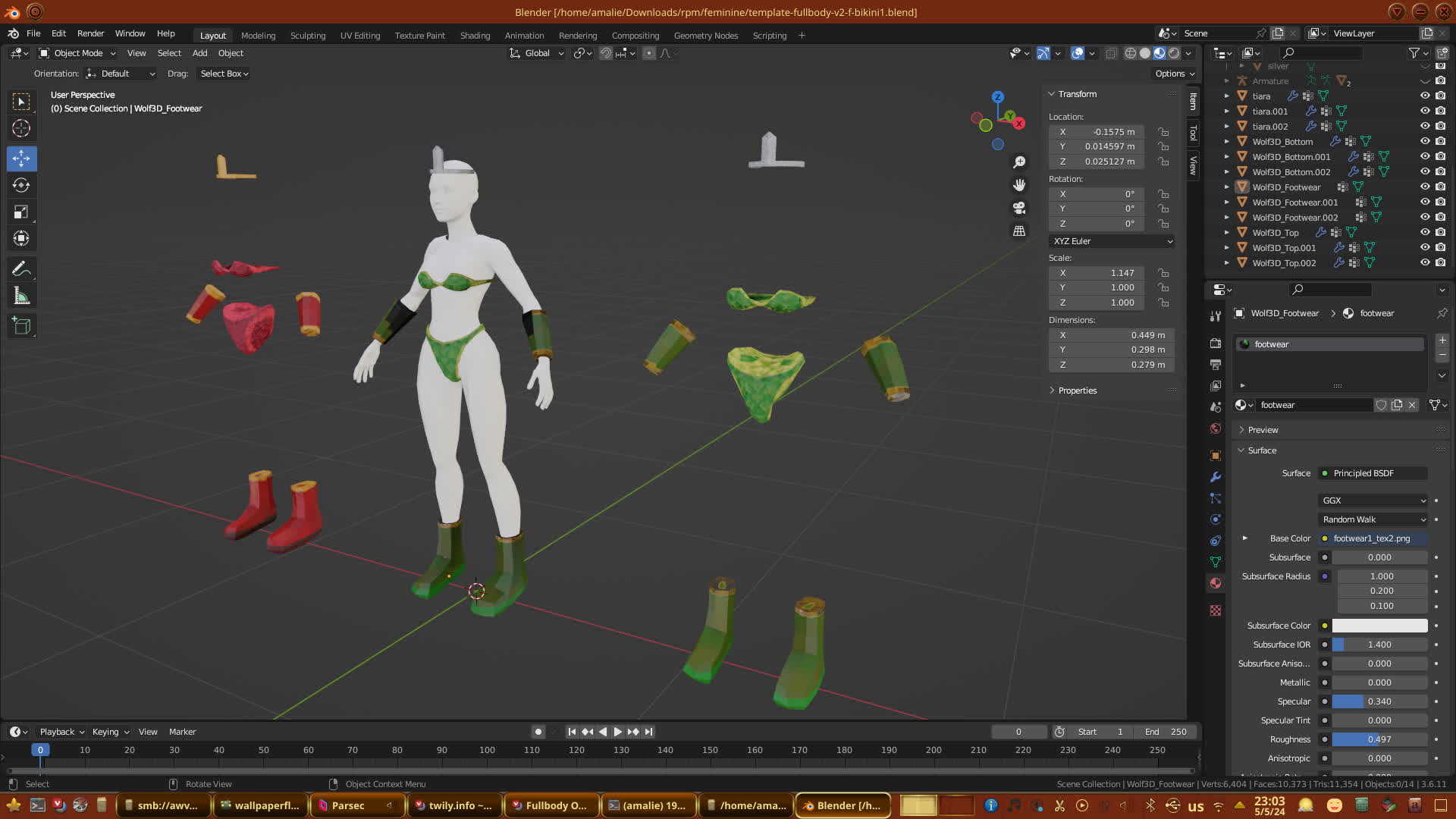Image resolution: width=1456 pixels, height=819 pixels.
Task: Open the Modifiers wrench tab
Action: pyautogui.click(x=1216, y=477)
